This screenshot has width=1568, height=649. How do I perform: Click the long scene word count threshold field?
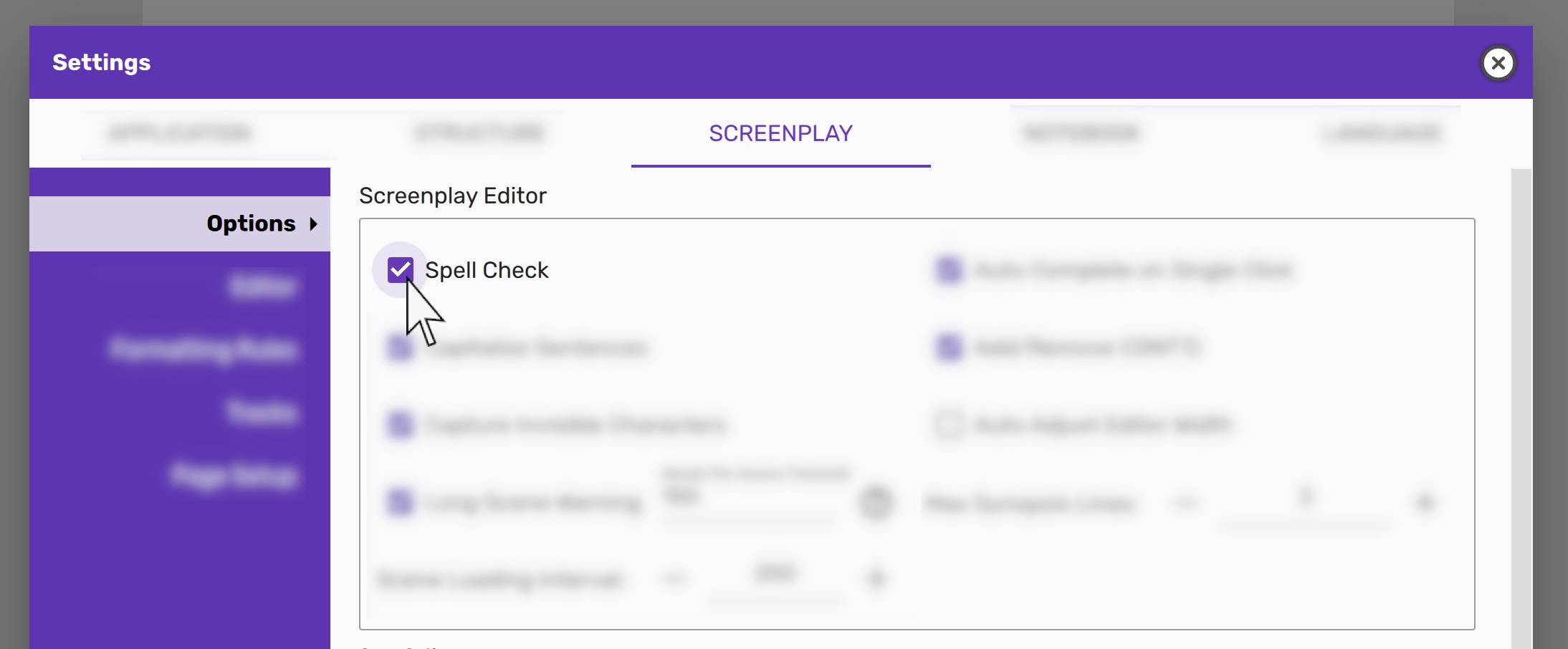(x=748, y=498)
